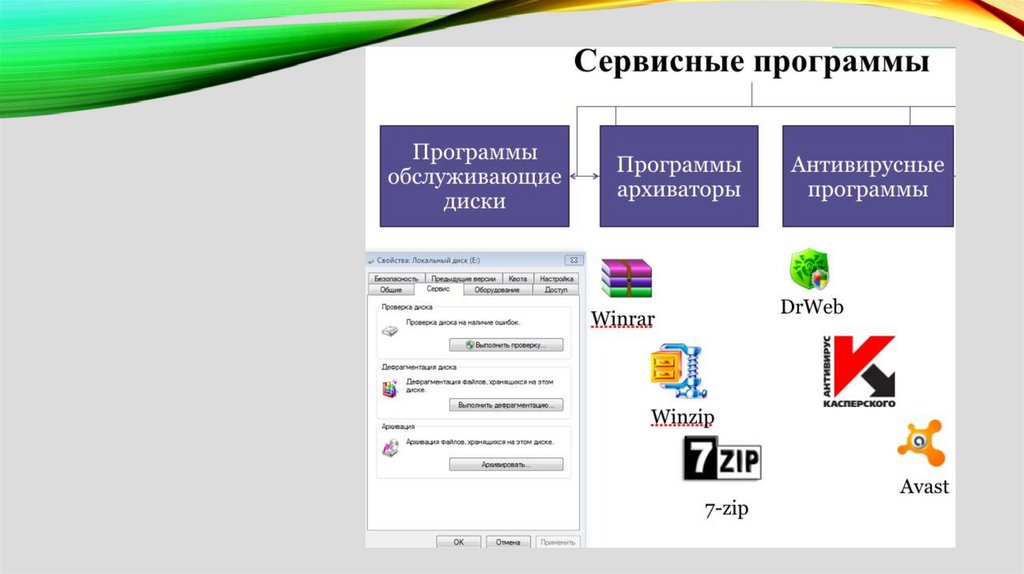This screenshot has height=574, width=1024.
Task: Close the disk properties dialog
Action: (x=573, y=260)
